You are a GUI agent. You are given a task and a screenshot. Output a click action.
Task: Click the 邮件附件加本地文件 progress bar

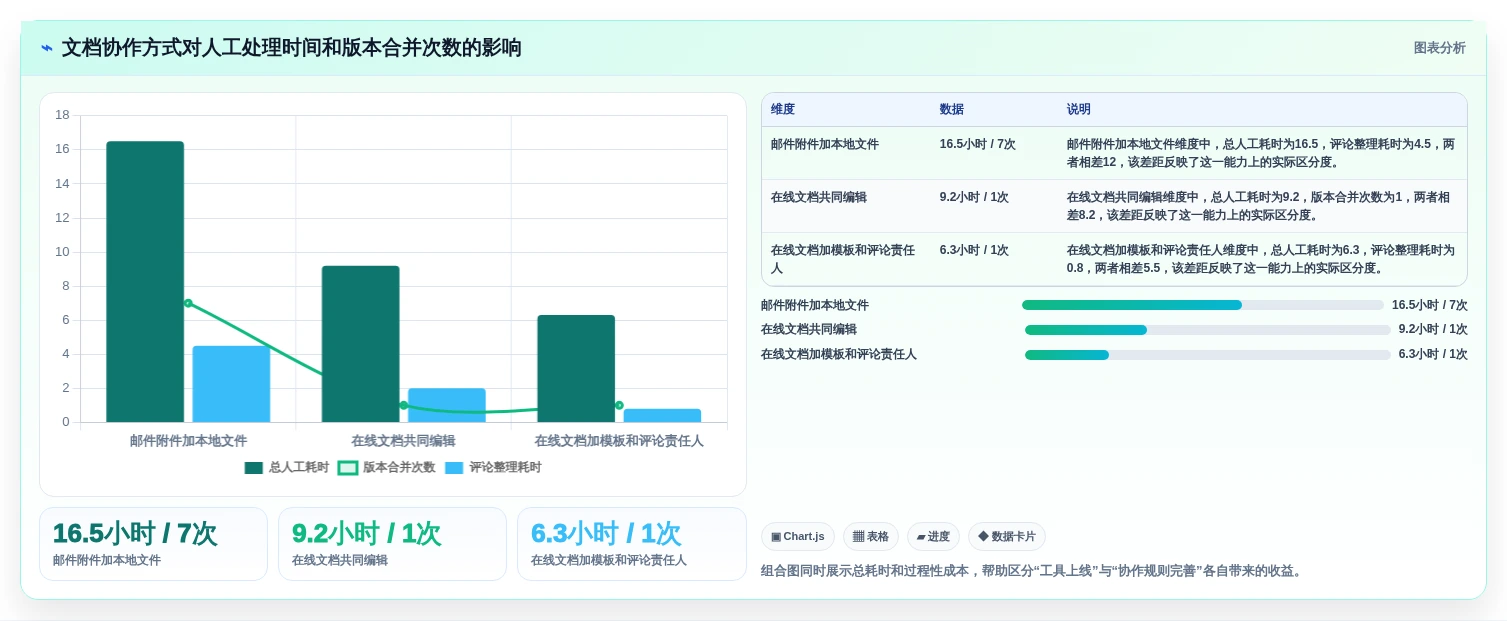click(x=1203, y=305)
